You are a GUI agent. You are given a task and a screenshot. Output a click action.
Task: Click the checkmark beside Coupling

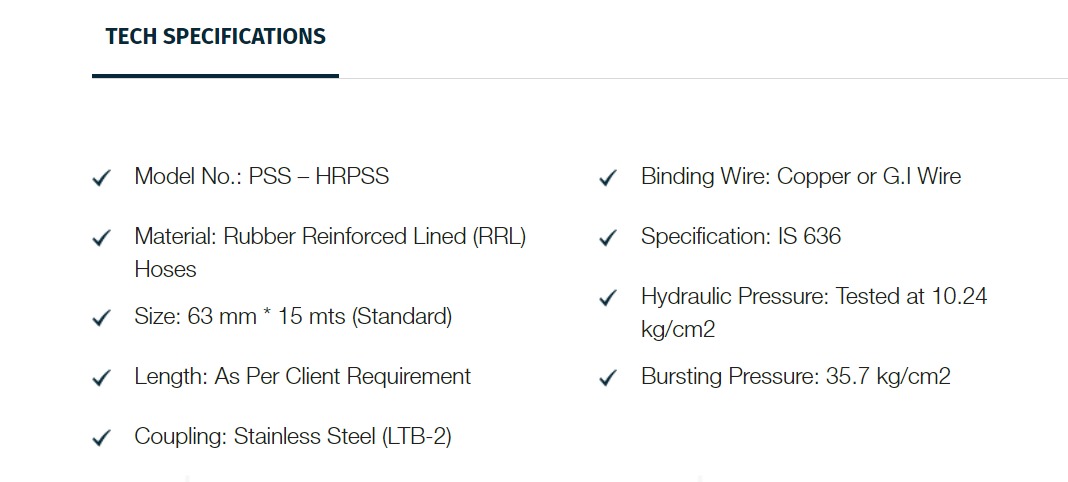[x=101, y=438]
